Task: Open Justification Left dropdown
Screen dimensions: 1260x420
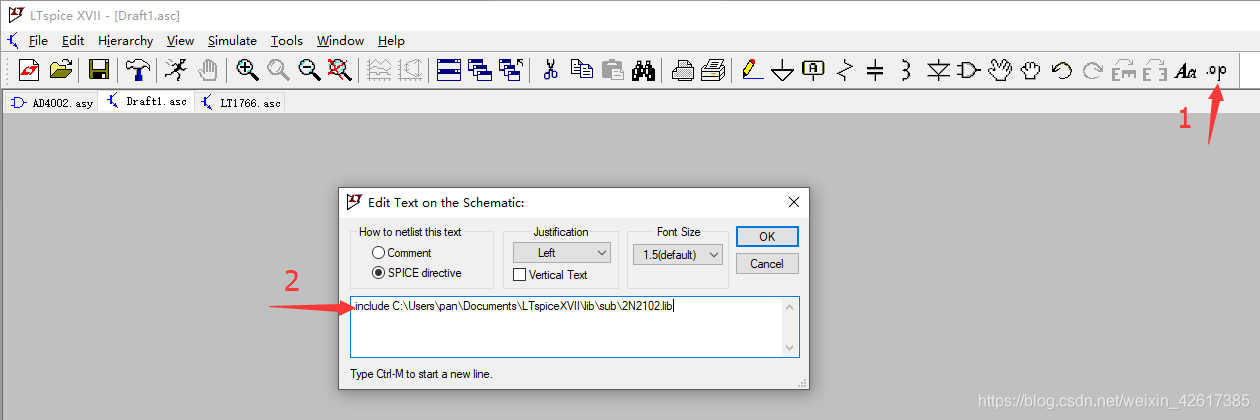Action: pos(561,253)
